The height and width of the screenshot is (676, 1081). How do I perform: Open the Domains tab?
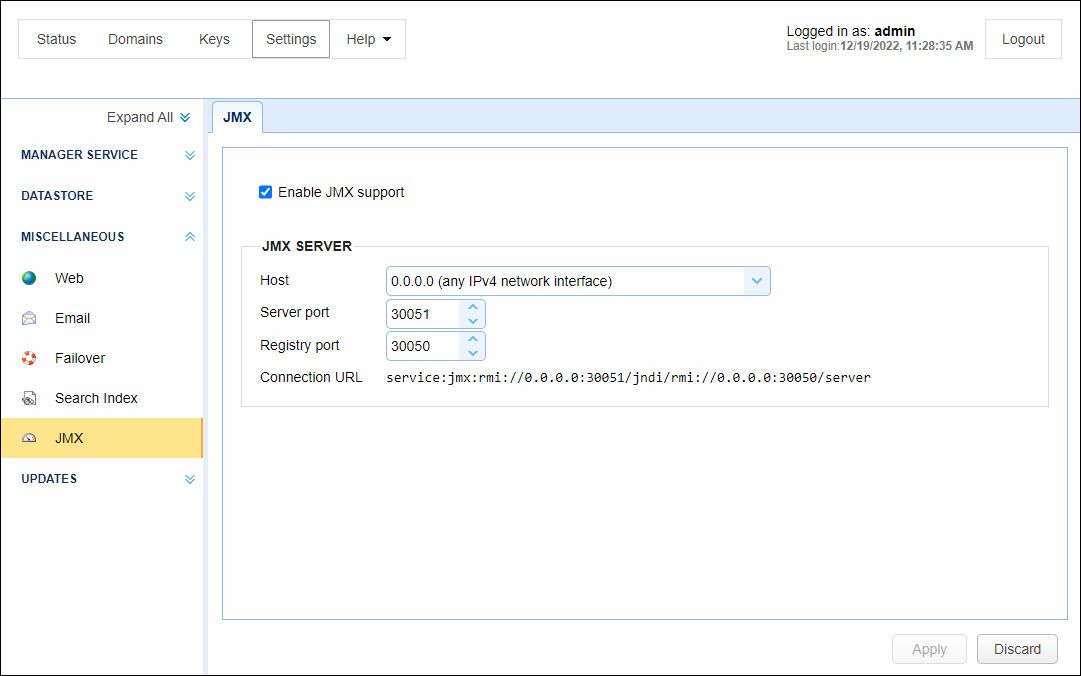click(135, 39)
